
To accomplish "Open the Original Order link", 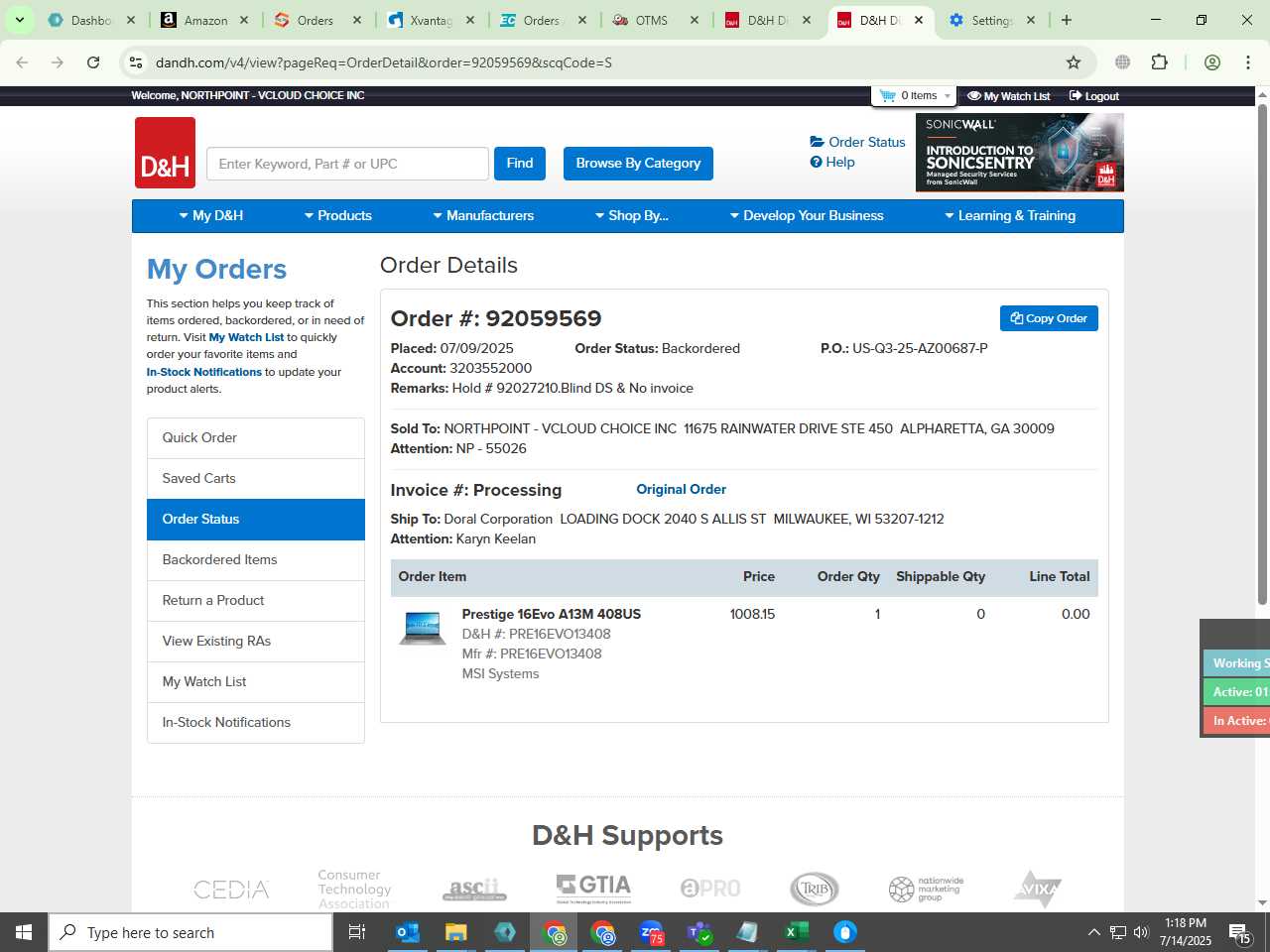I will (x=681, y=489).
